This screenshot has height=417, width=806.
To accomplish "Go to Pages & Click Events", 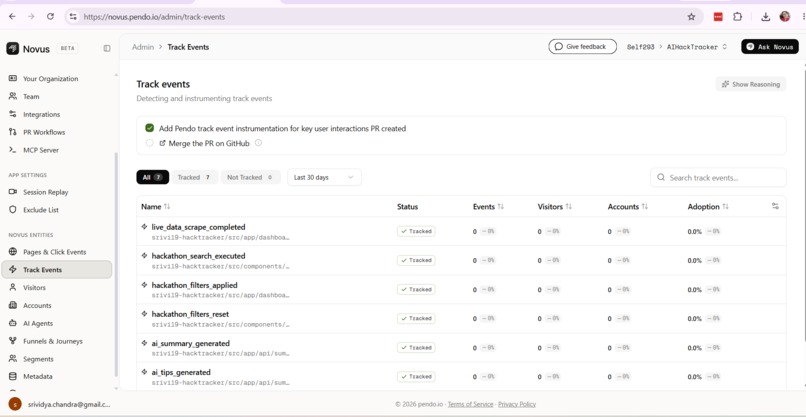I will (54, 252).
